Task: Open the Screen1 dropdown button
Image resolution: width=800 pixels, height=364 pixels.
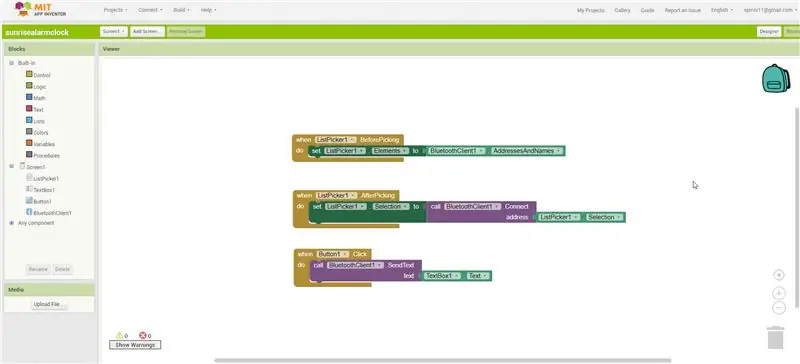Action: [x=114, y=32]
